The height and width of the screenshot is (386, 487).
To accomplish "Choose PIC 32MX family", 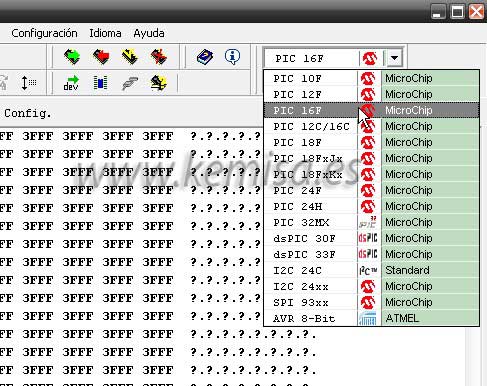I will pos(371,222).
